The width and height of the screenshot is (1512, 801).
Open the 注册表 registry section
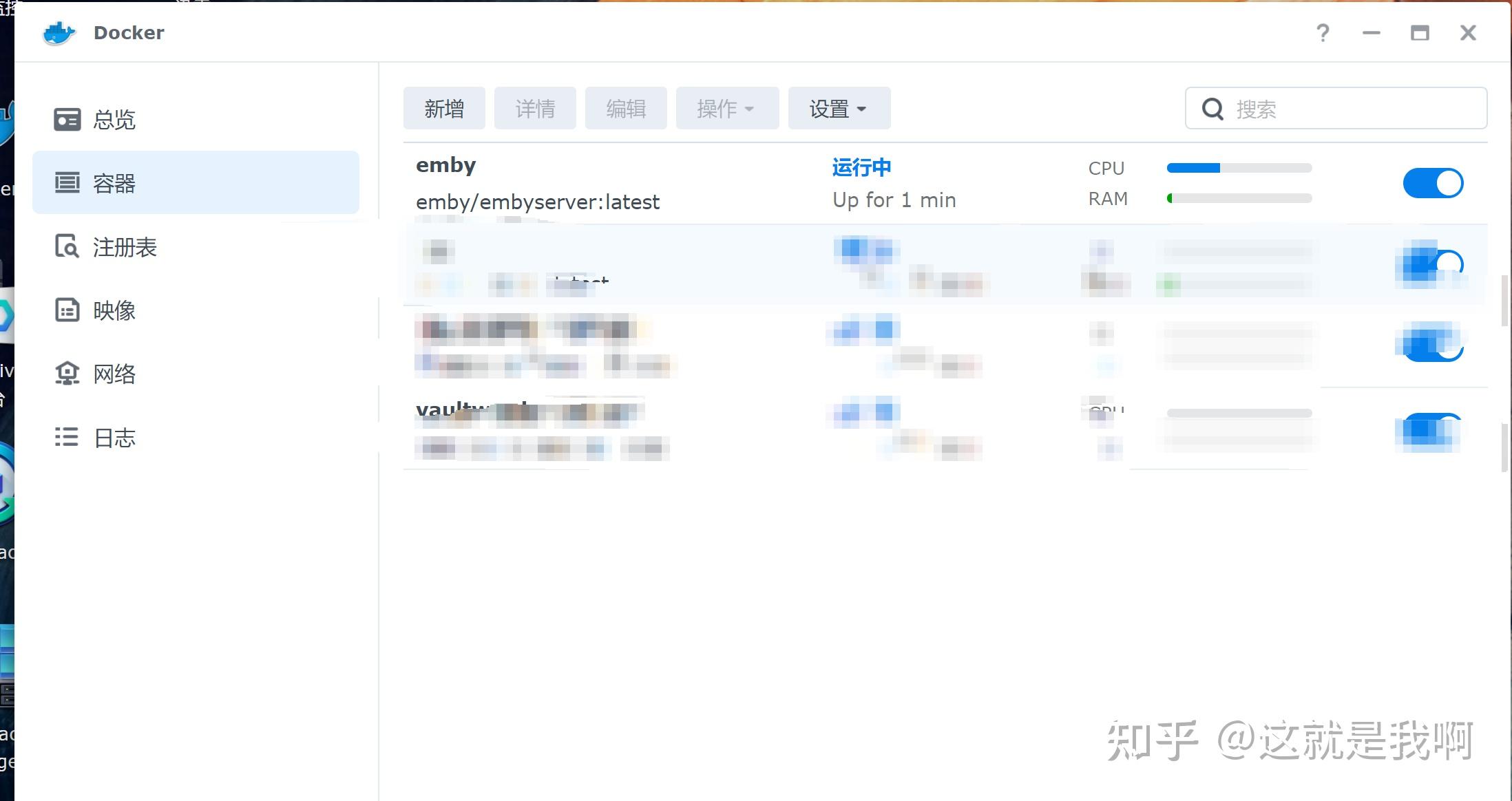pyautogui.click(x=124, y=247)
